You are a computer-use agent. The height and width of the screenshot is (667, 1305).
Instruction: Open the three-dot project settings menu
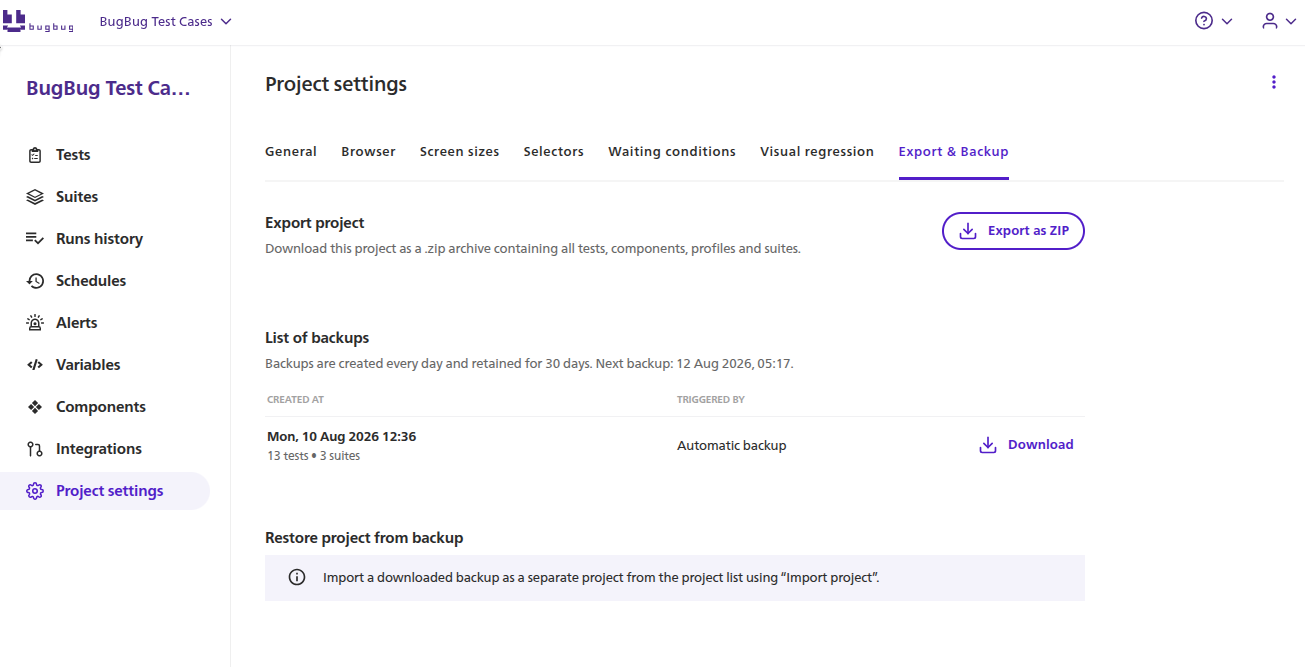1273,82
